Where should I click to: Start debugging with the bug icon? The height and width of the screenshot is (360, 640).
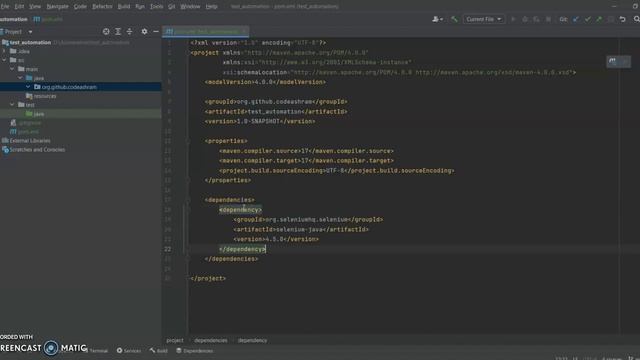525,19
